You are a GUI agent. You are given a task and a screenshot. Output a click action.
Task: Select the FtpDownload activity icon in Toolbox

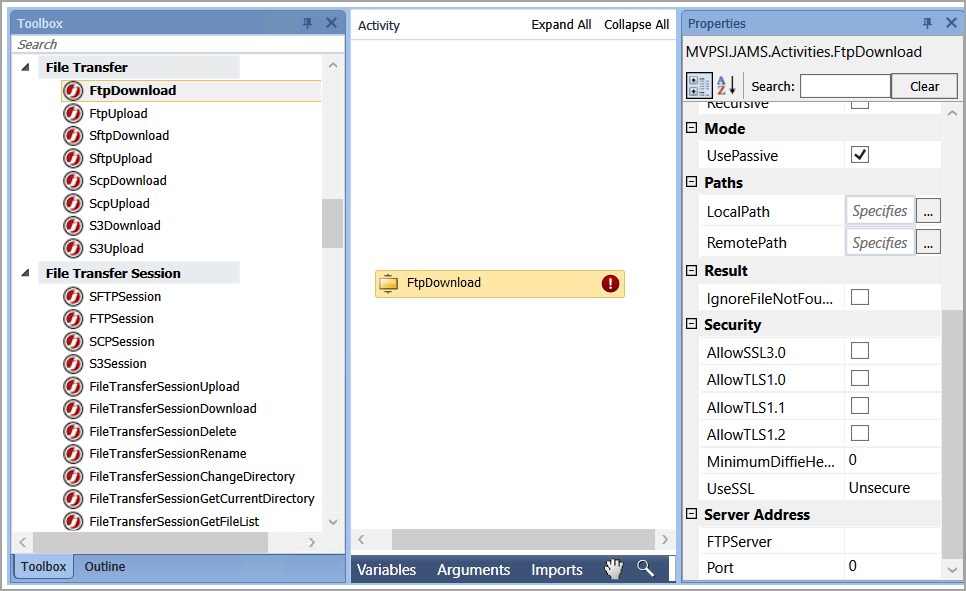[x=73, y=91]
